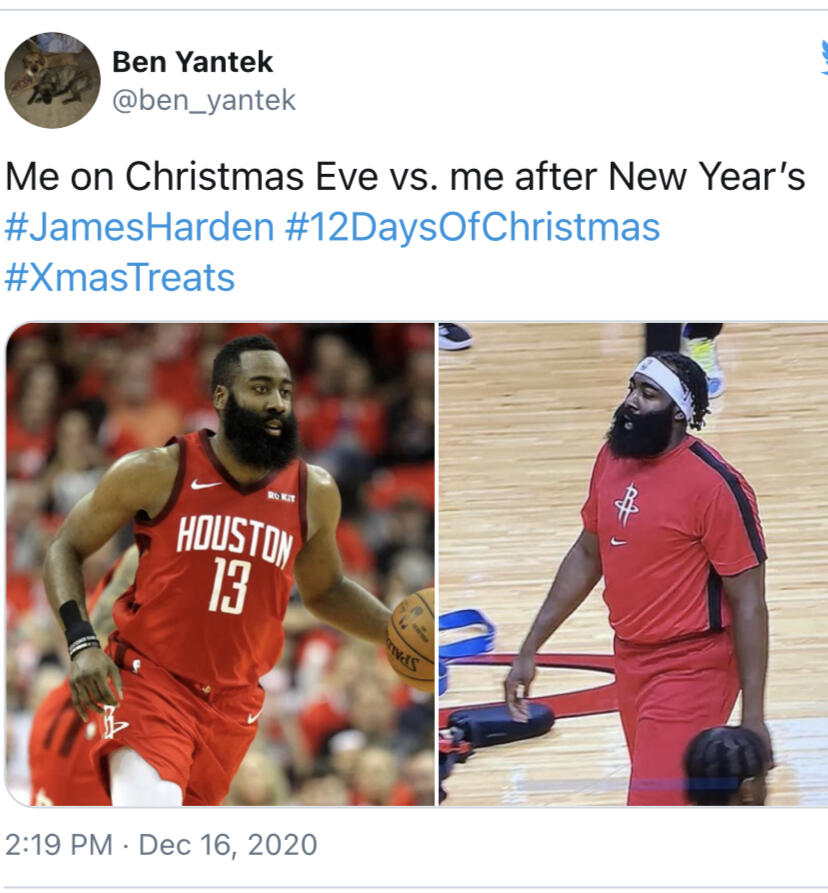Click the 2:19 PM timestamp
Image resolution: width=828 pixels, height=893 pixels.
(x=59, y=844)
